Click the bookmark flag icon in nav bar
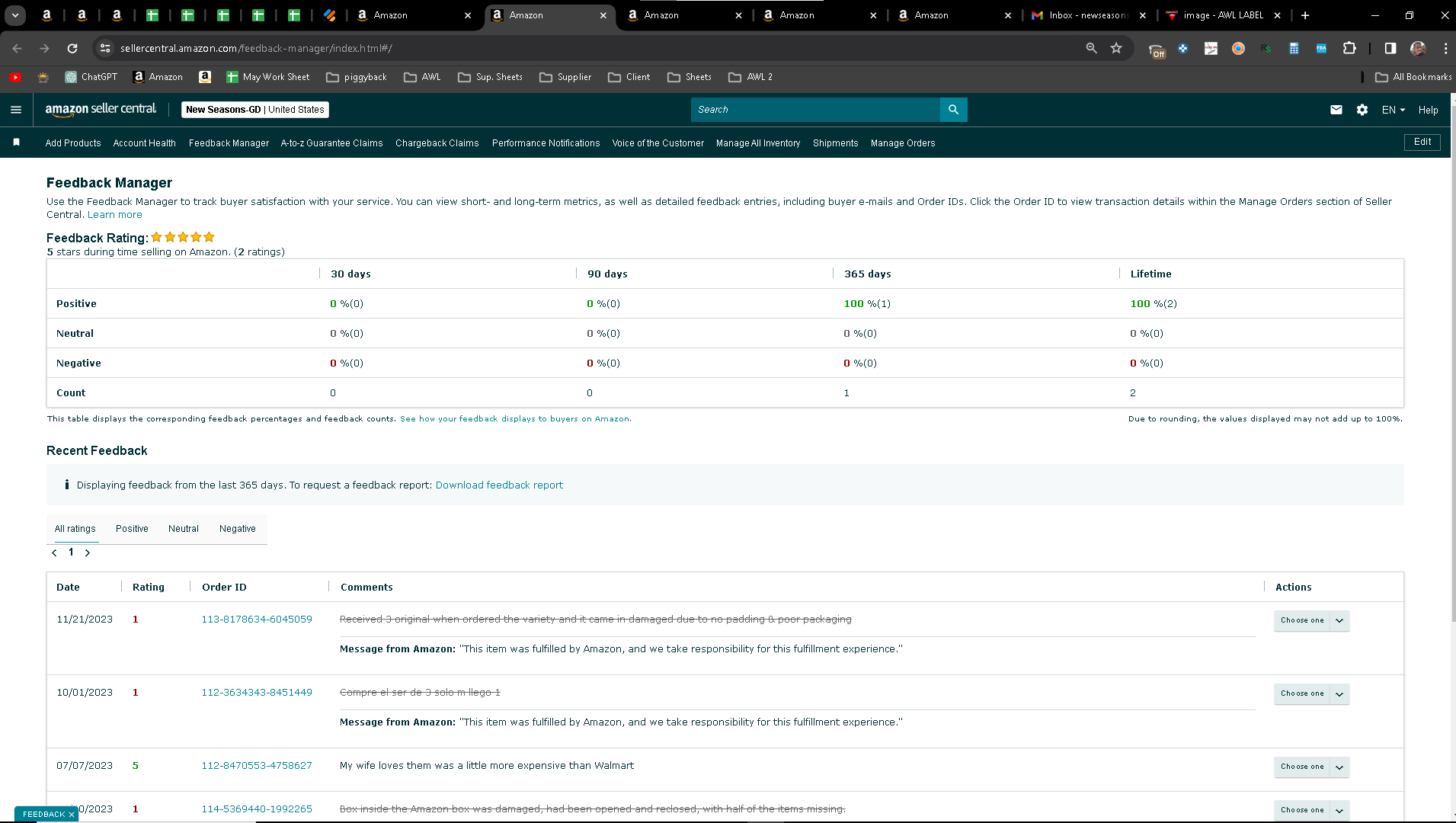Image resolution: width=1456 pixels, height=823 pixels. click(16, 143)
